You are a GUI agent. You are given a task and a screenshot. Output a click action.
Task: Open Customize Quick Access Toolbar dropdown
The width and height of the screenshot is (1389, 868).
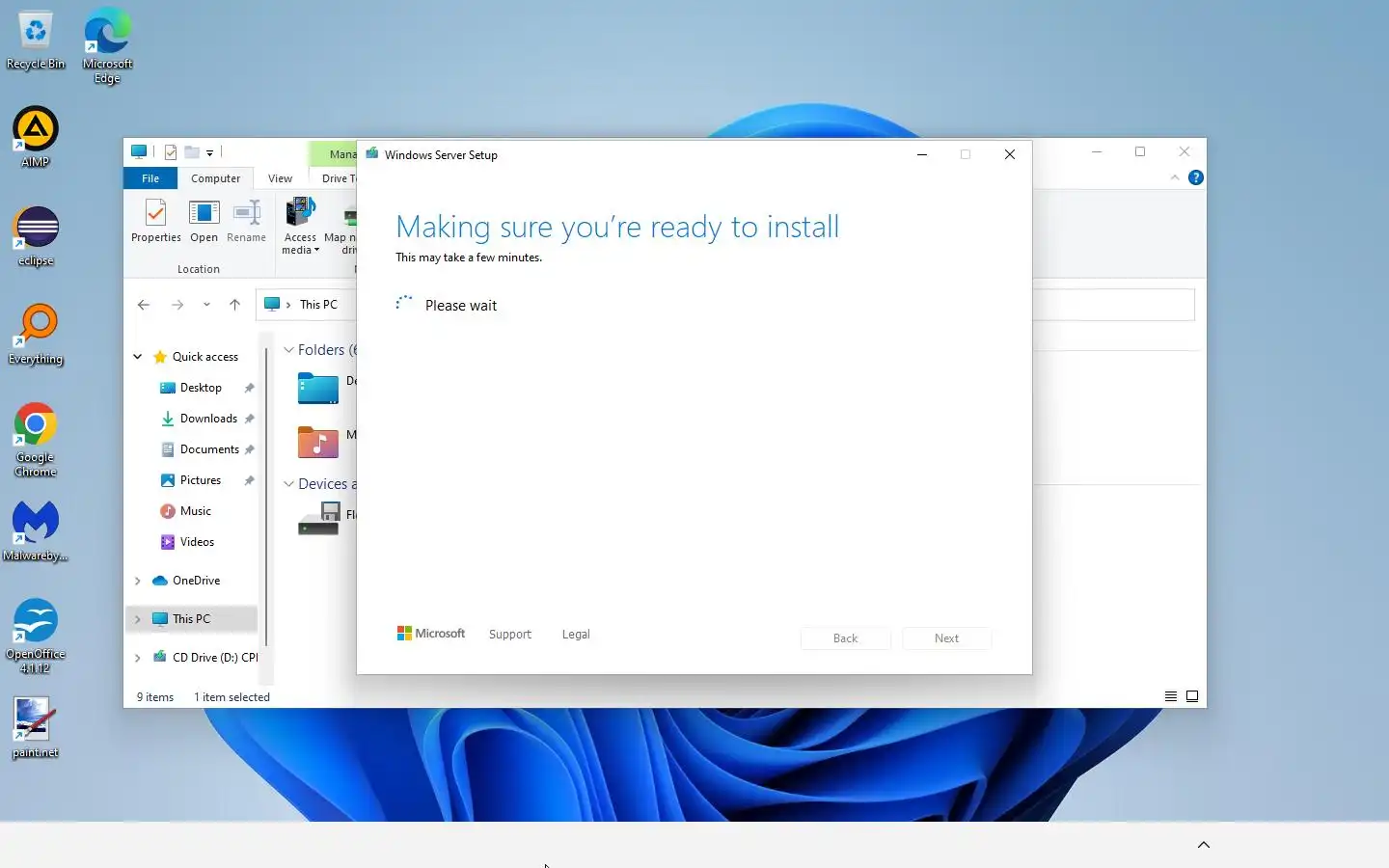[209, 152]
